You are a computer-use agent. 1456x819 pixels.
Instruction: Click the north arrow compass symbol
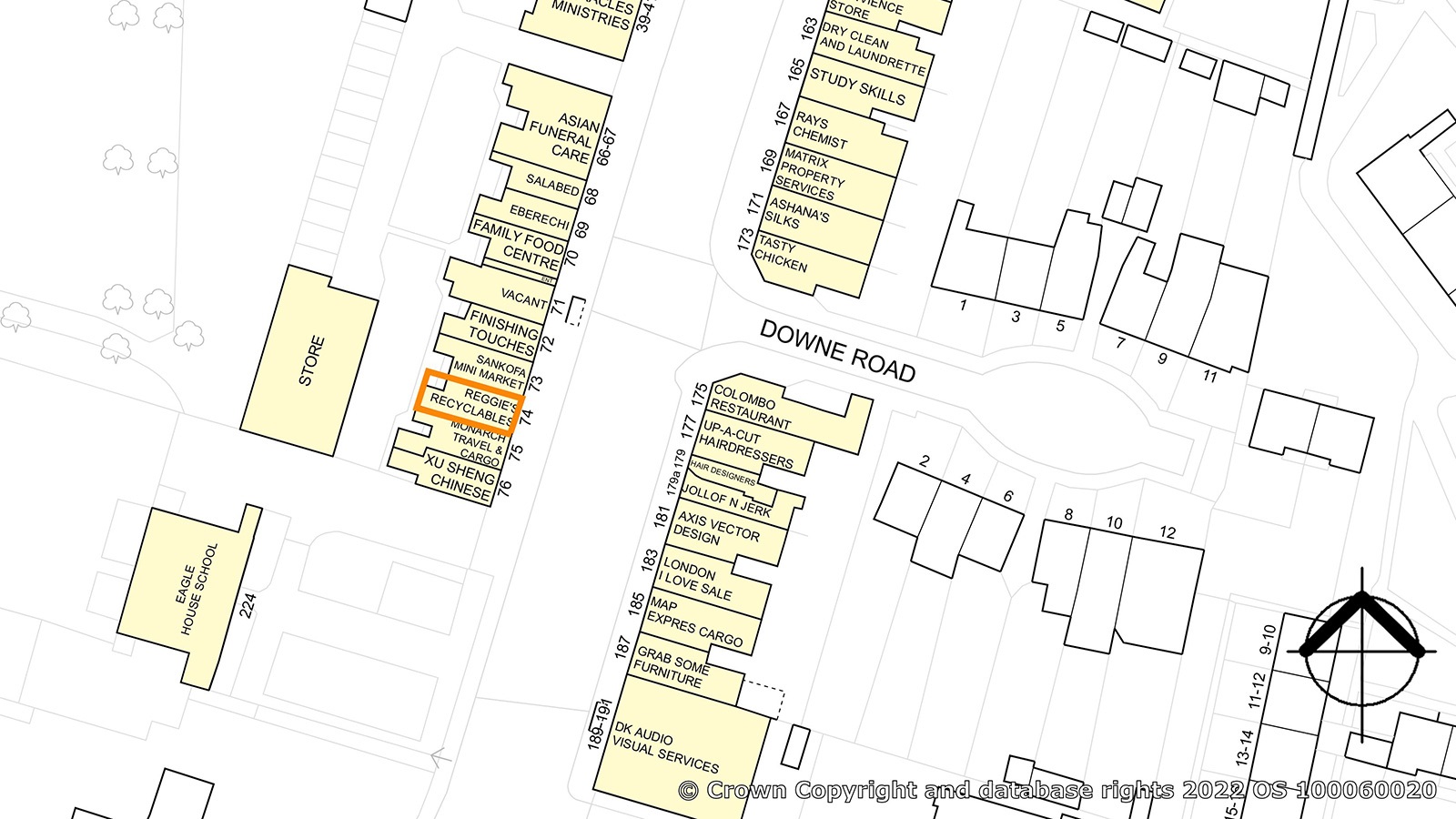click(x=1361, y=650)
